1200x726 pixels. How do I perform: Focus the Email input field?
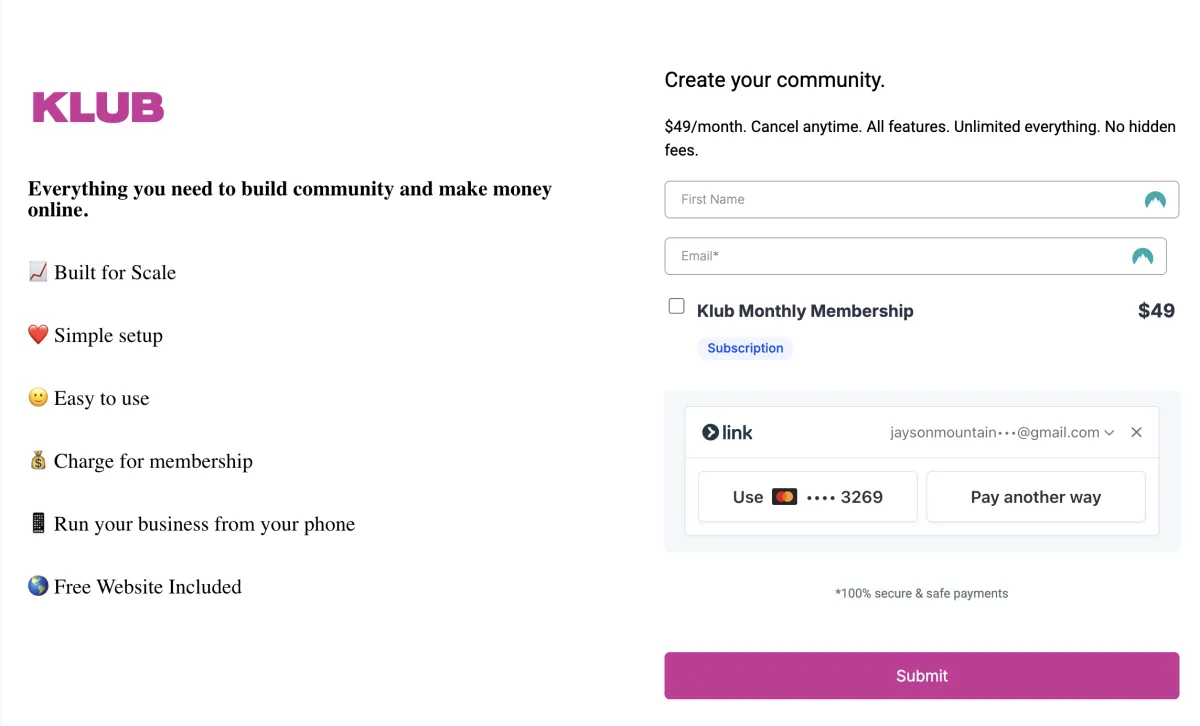click(916, 256)
